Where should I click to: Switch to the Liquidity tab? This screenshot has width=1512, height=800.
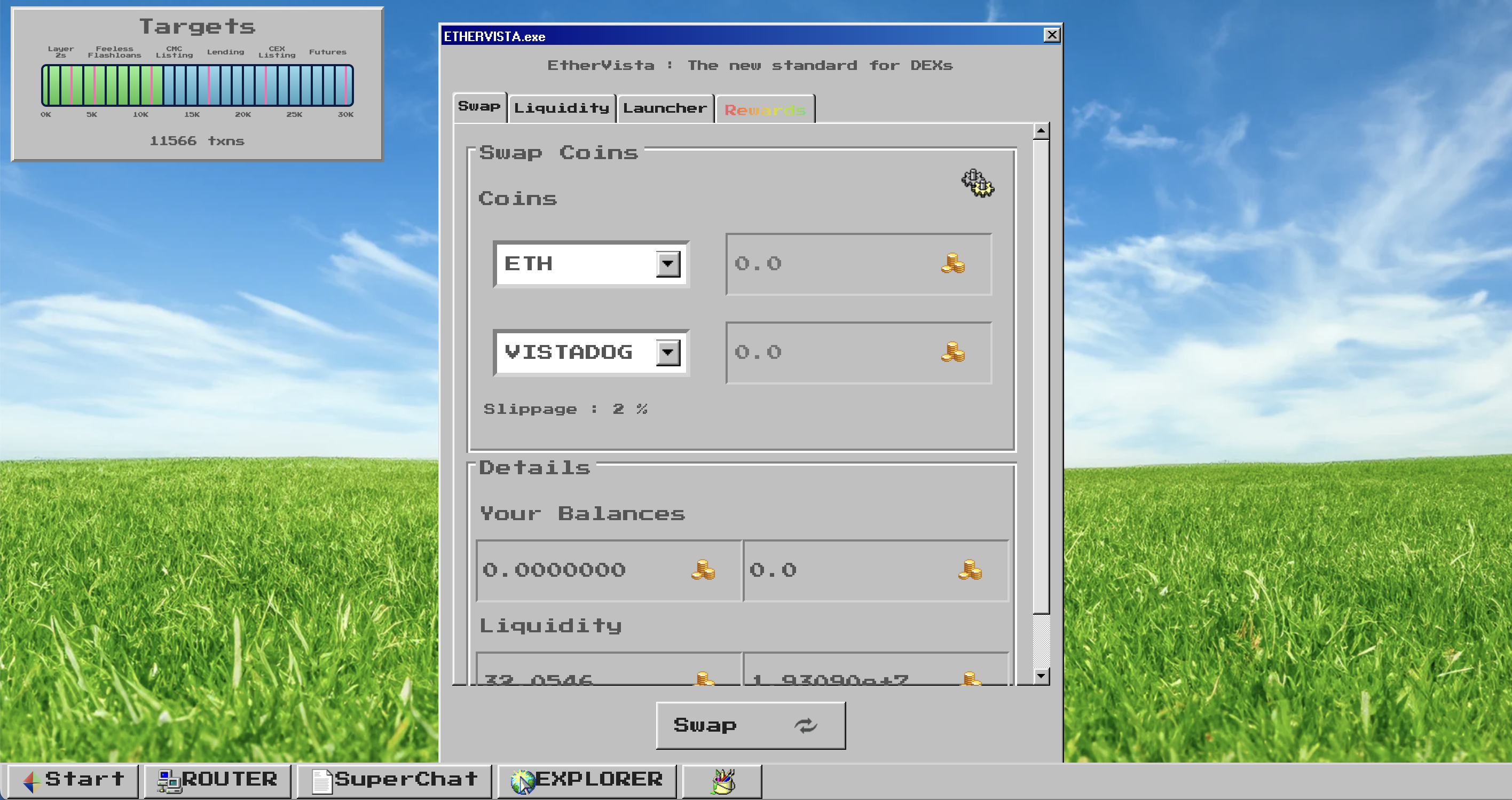[x=560, y=108]
